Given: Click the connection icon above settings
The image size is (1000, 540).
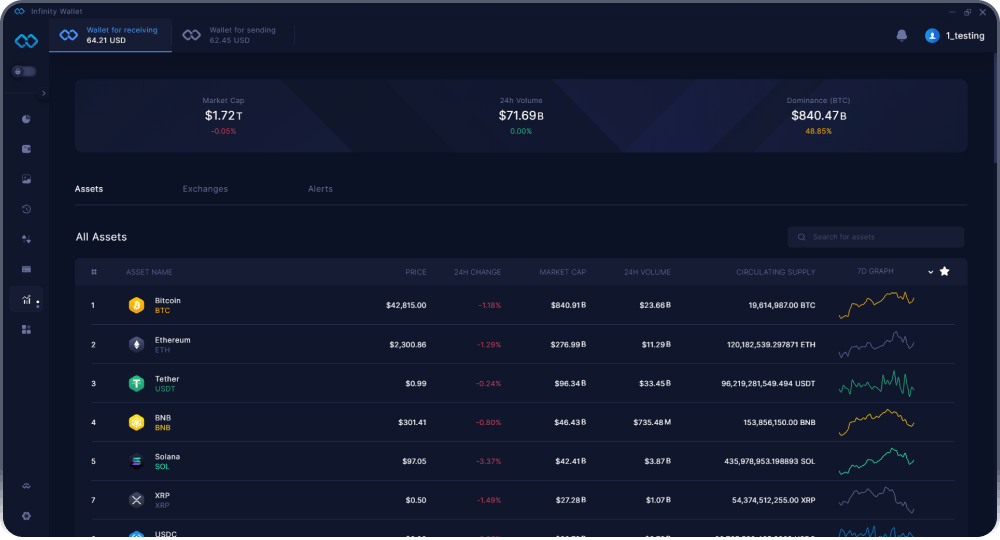Looking at the screenshot, I should click(26, 486).
